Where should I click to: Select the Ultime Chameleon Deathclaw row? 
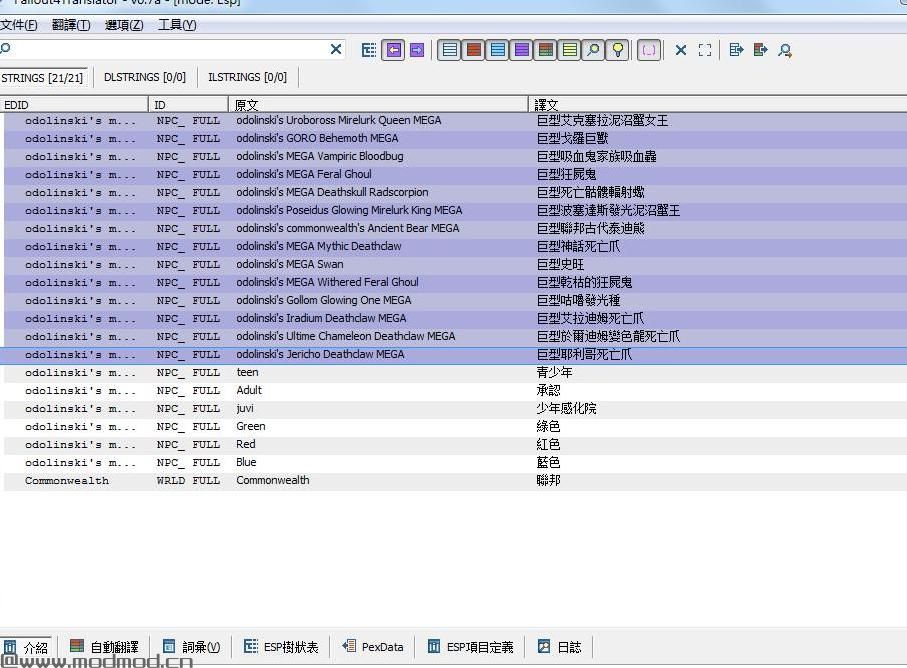click(455, 336)
